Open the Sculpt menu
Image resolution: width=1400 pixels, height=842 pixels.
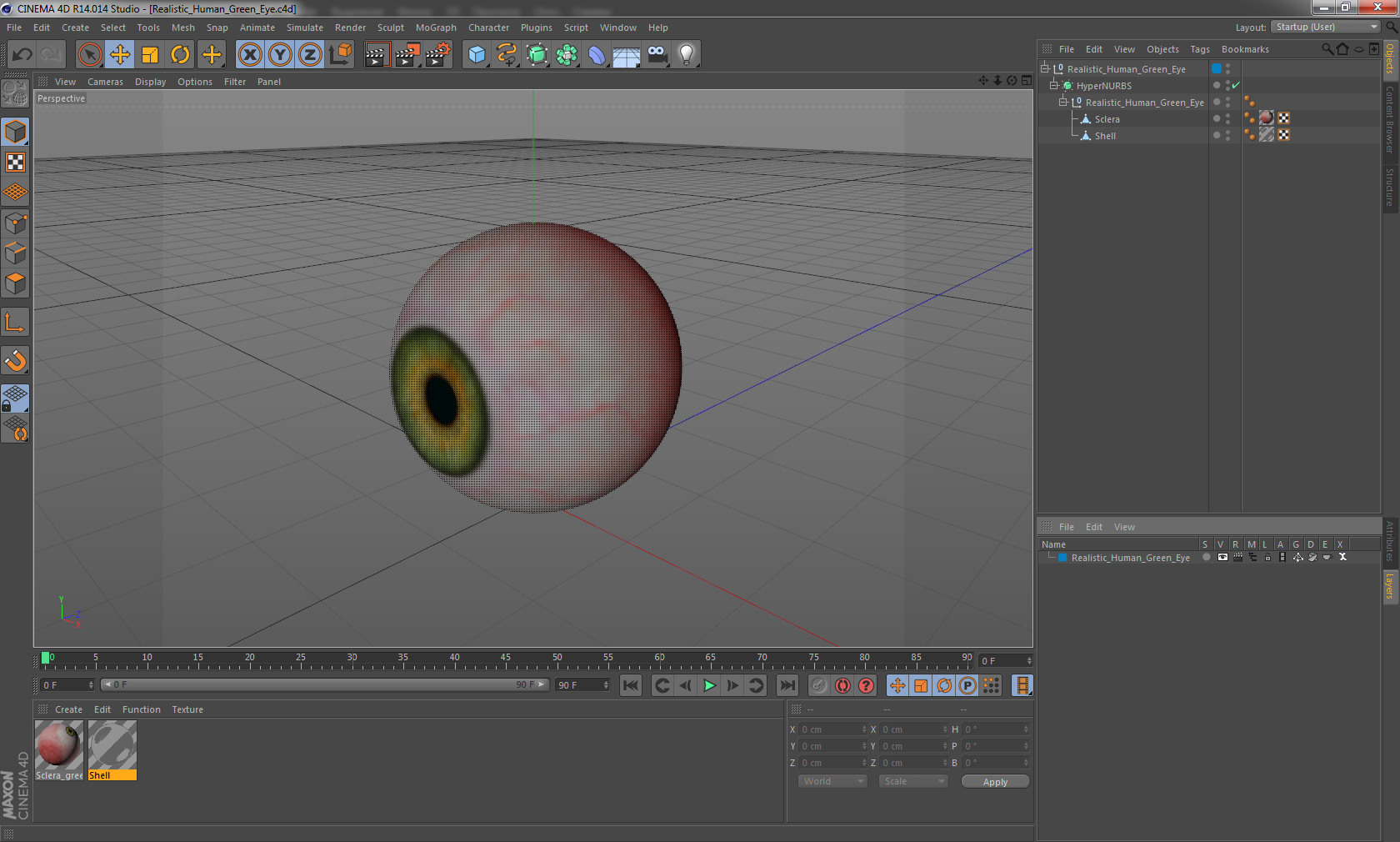tap(390, 28)
